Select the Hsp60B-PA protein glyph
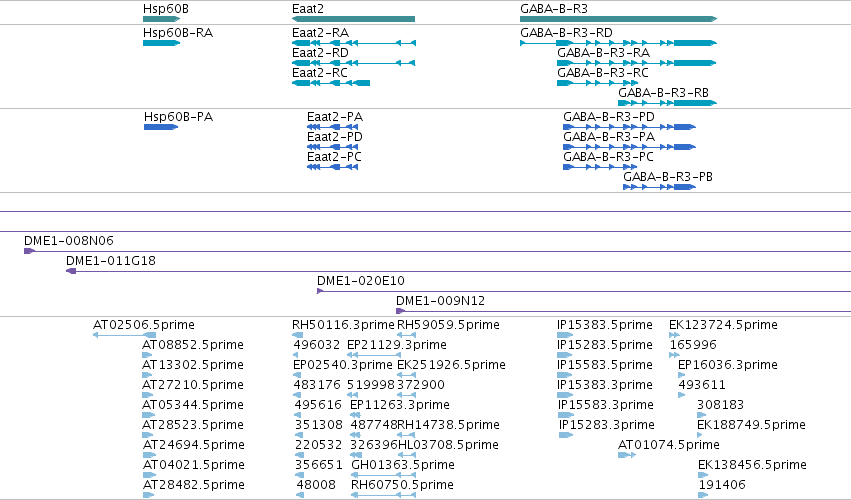The height and width of the screenshot is (500, 851). [x=161, y=127]
